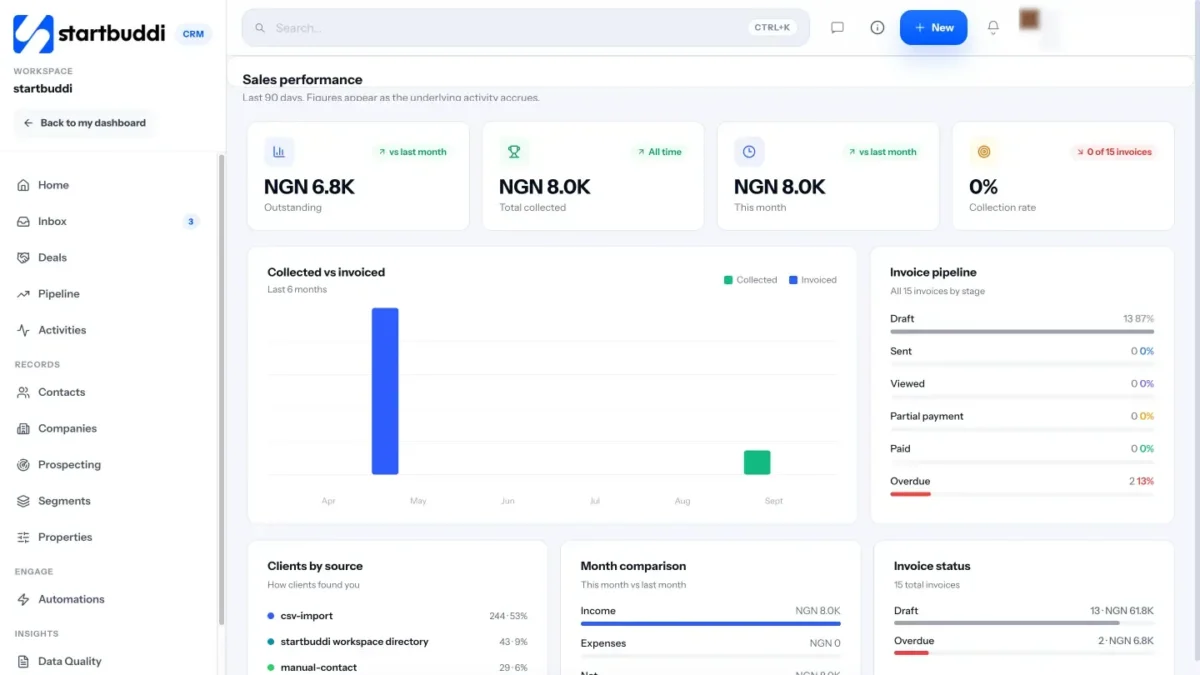Click the Collected legend swatch
Viewport: 1200px width, 675px height.
pyautogui.click(x=728, y=280)
